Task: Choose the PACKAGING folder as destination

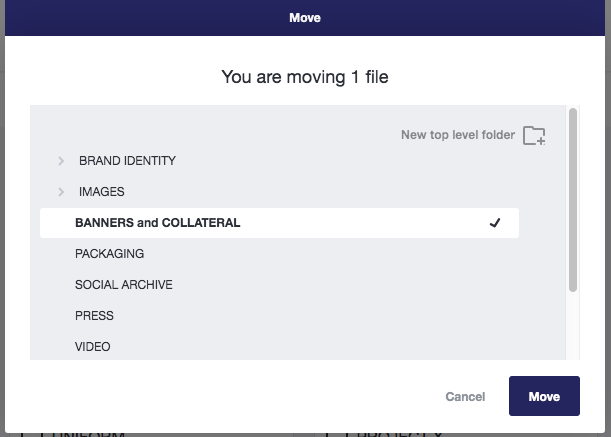Action: pos(109,254)
